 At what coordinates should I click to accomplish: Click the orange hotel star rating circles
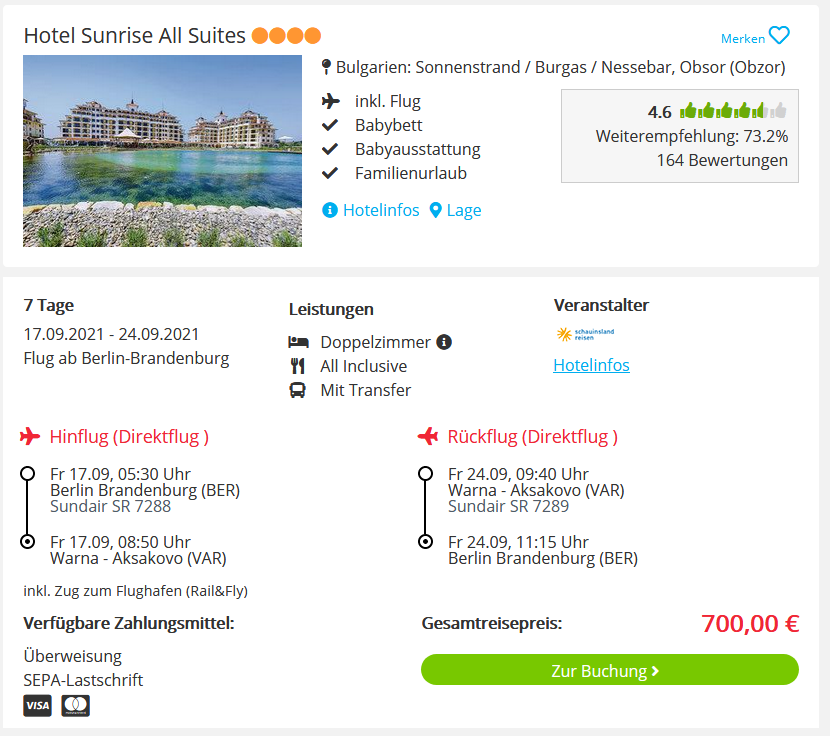point(286,35)
